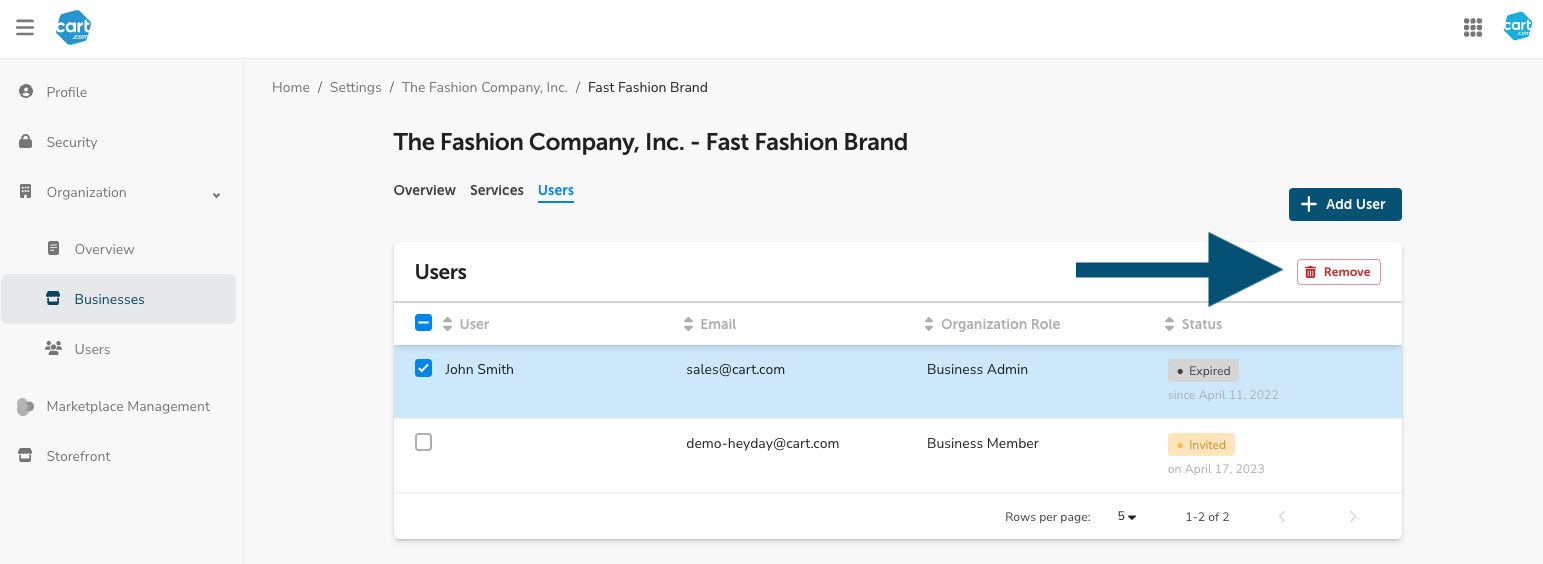Open the Storefront section
Screen dimensions: 1543x564
tap(78, 456)
